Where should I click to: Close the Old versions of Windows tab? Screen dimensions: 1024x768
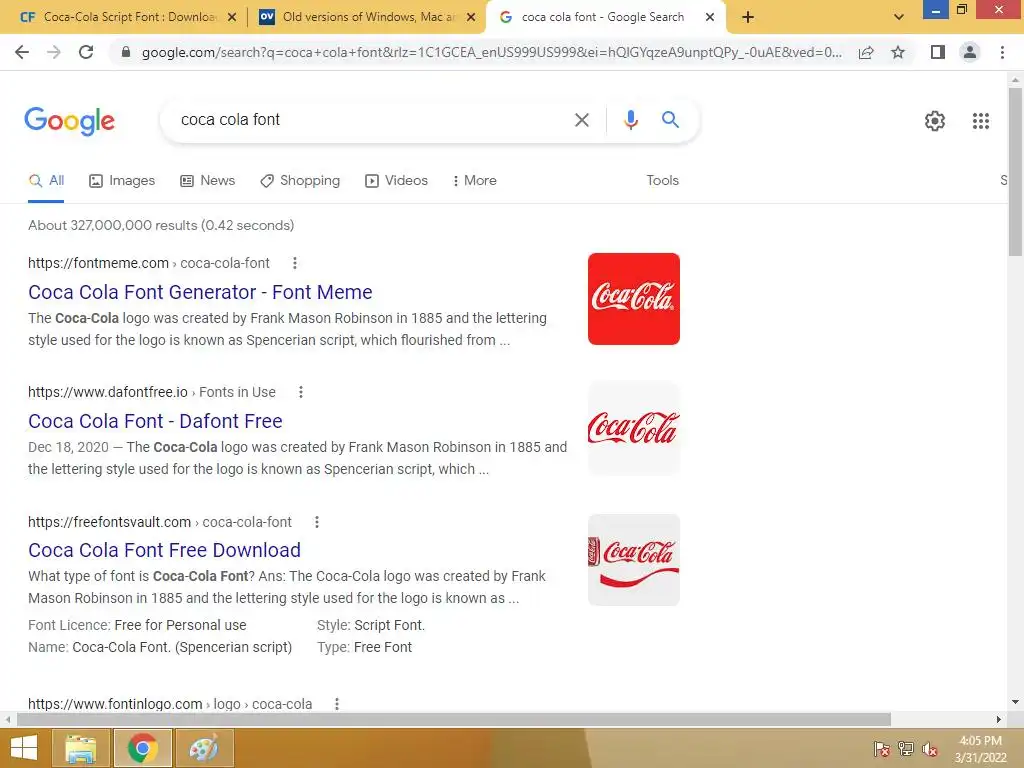(471, 18)
